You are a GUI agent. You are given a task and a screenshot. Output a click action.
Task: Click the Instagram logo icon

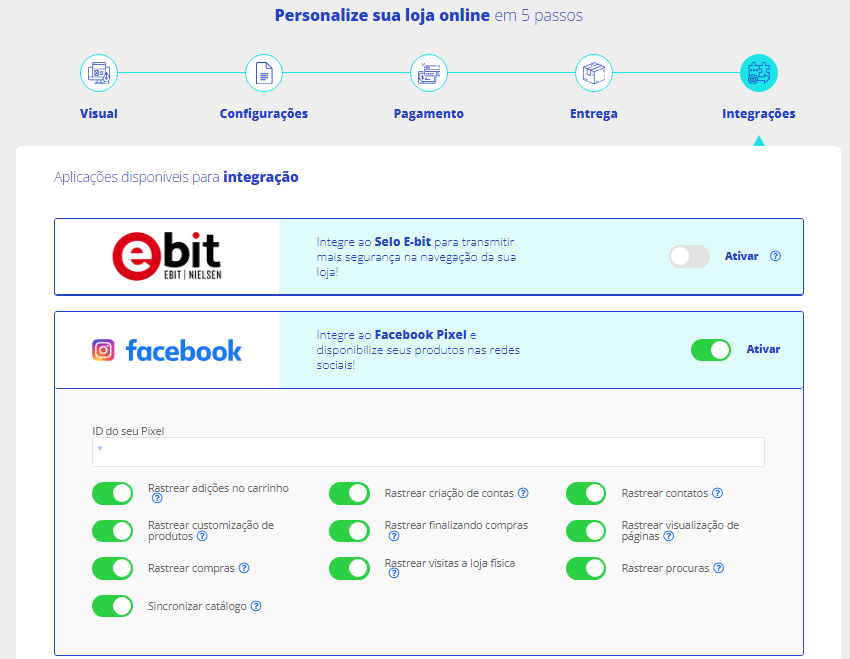[103, 350]
